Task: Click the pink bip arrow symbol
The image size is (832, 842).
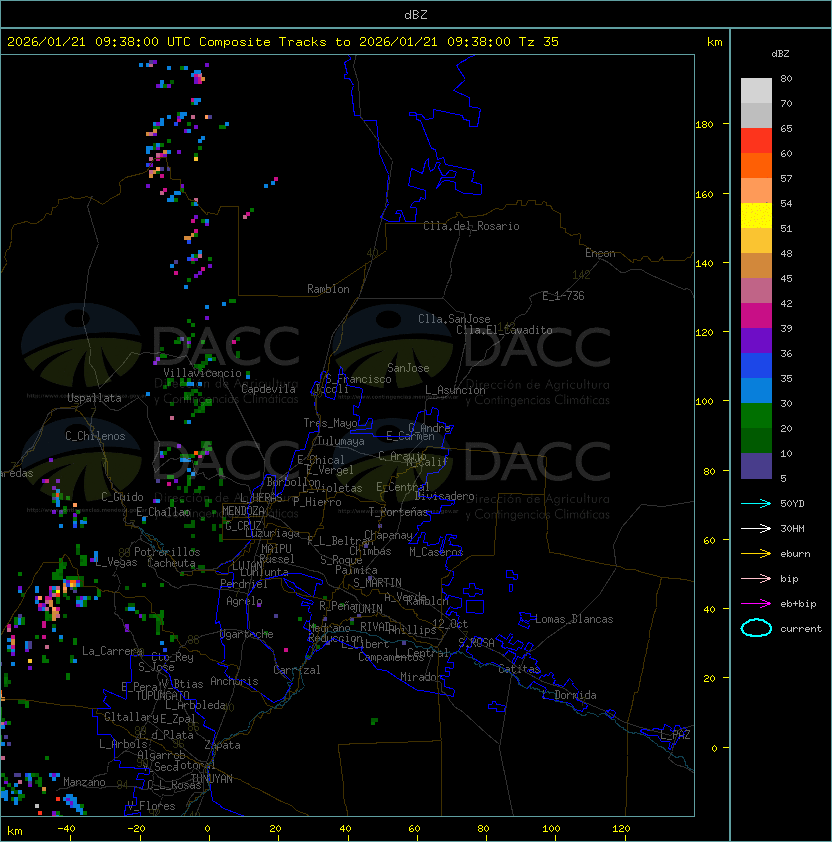Action: [x=756, y=578]
